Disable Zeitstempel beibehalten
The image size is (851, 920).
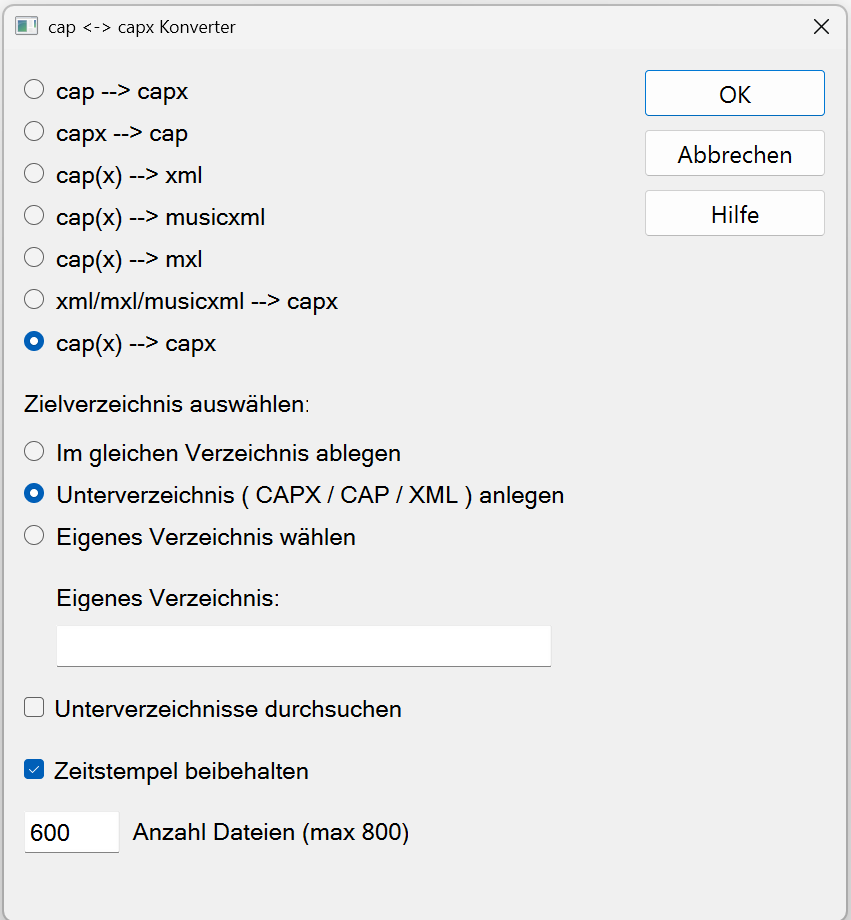click(x=34, y=769)
